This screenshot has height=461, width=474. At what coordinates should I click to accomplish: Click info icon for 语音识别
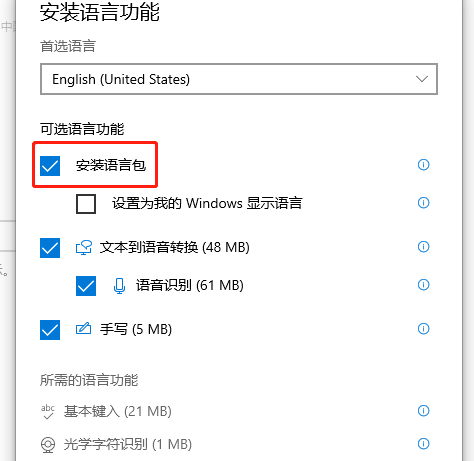424,285
